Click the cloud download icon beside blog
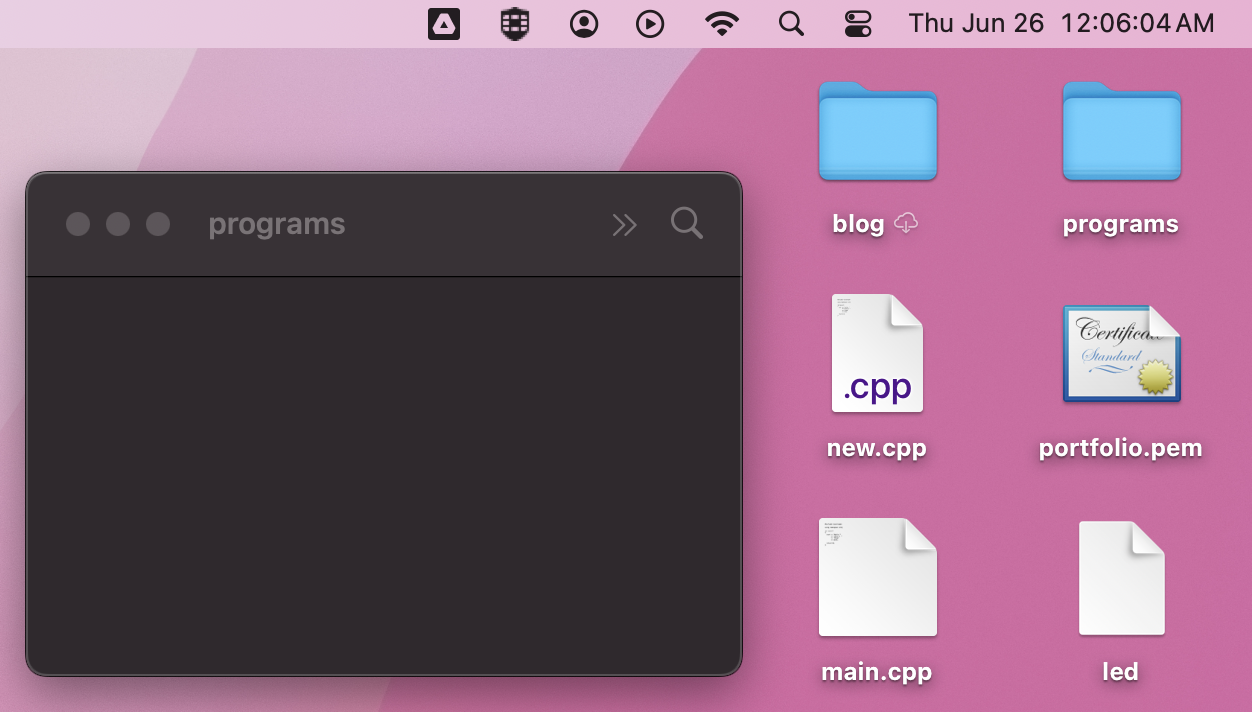The width and height of the screenshot is (1252, 712). (905, 224)
